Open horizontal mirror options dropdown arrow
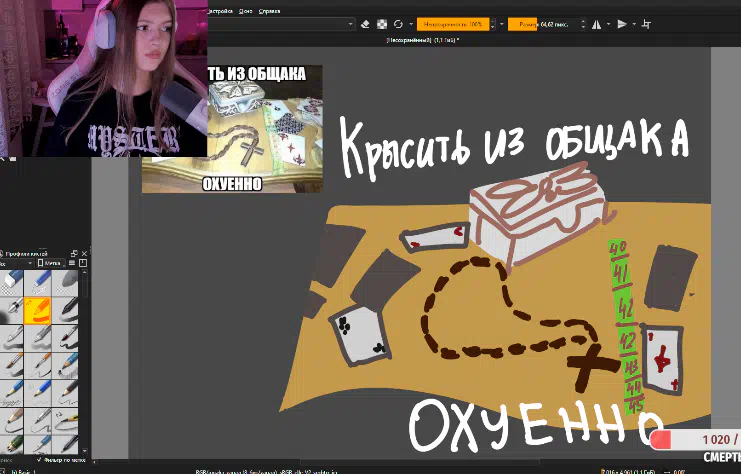This screenshot has width=741, height=474. pos(608,24)
